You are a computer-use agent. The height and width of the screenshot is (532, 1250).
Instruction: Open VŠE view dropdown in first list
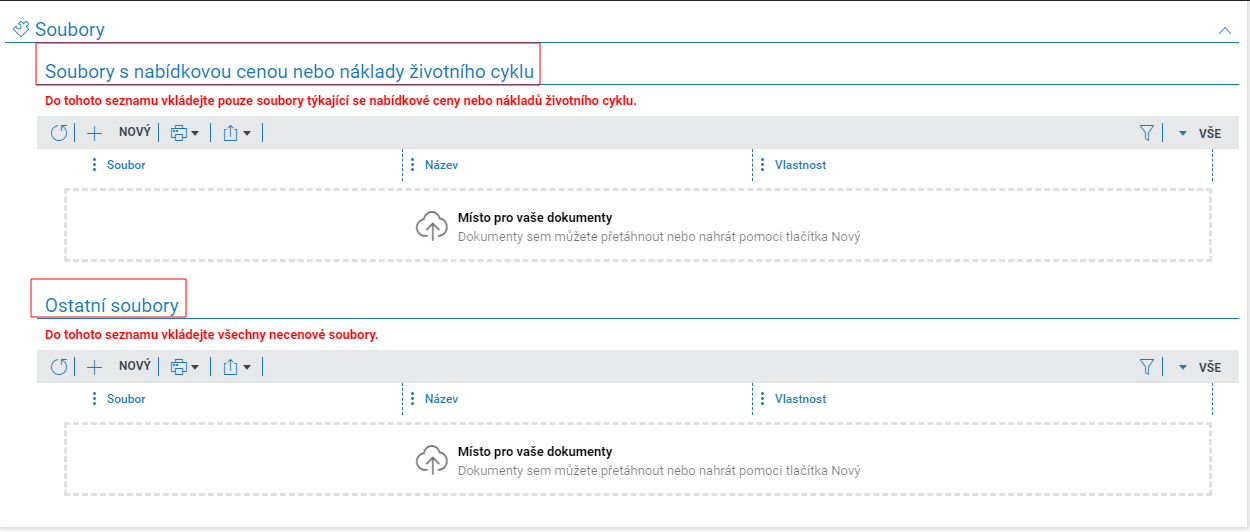[x=1199, y=133]
